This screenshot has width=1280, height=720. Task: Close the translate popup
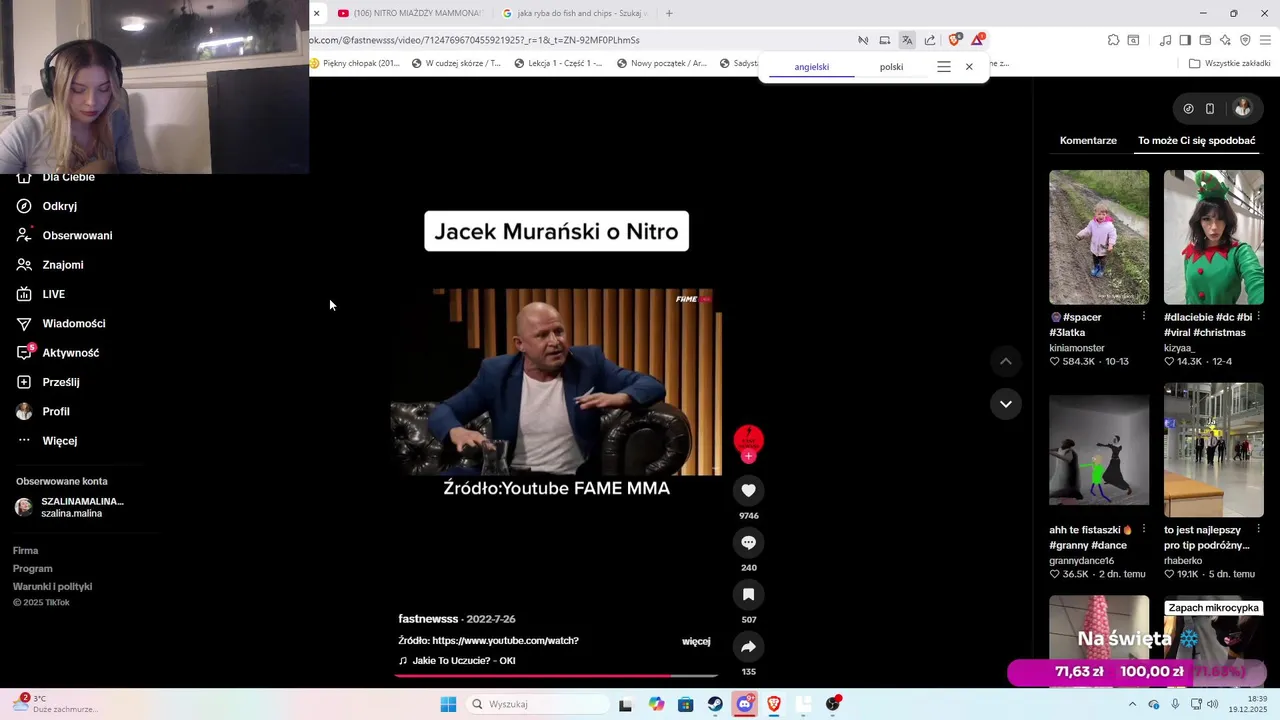coord(969,67)
